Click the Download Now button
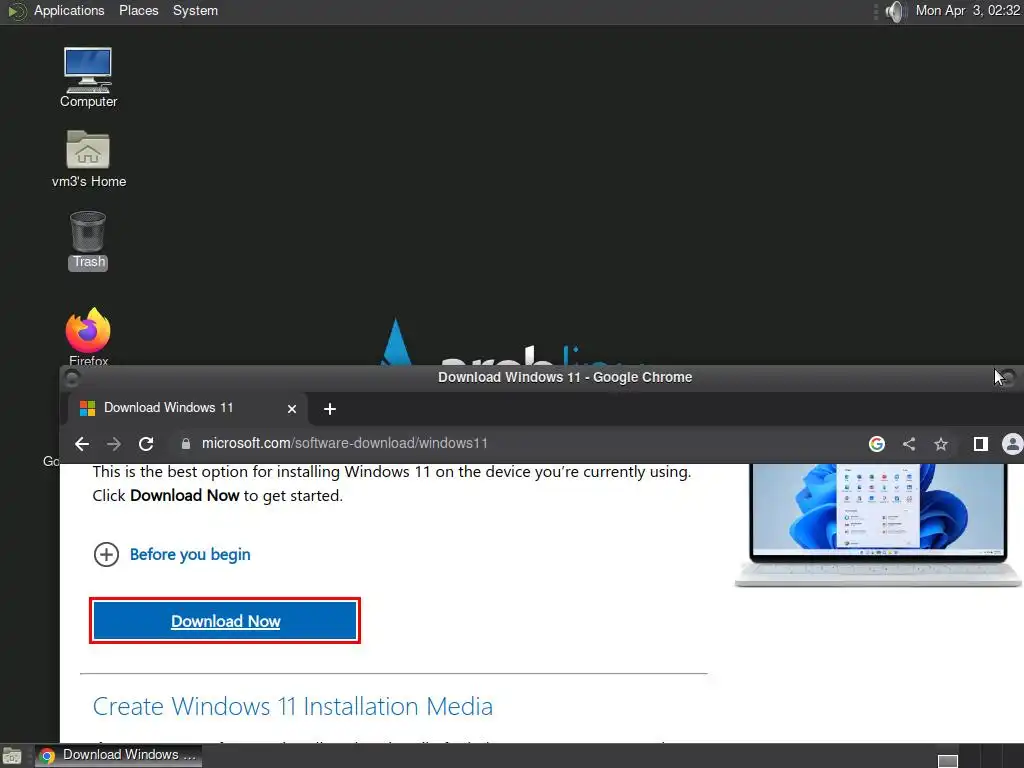This screenshot has width=1024, height=768. pos(225,620)
